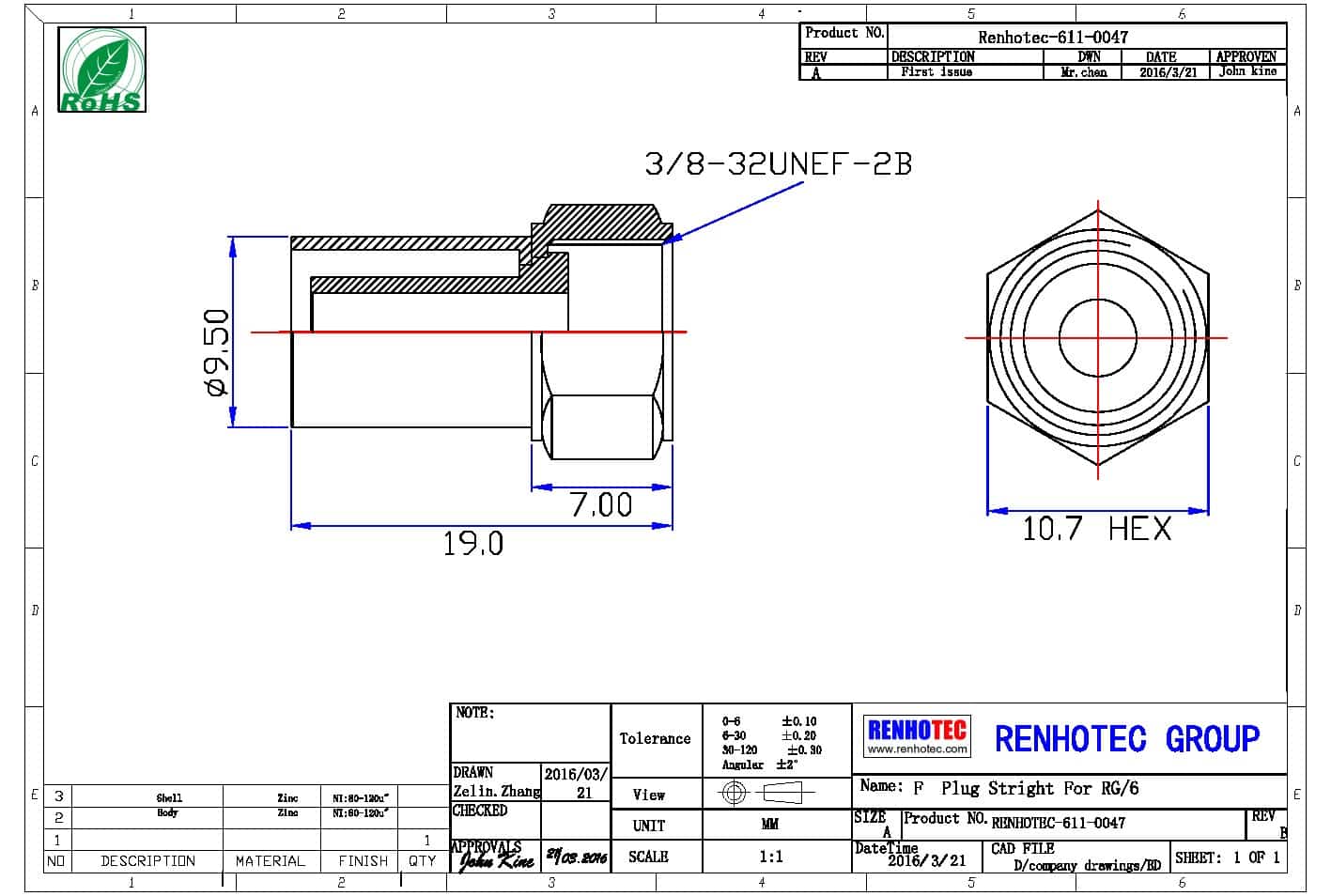Viewport: 1331px width, 896px height.
Task: Select the ø9.50 diameter dimension
Action: (x=216, y=352)
